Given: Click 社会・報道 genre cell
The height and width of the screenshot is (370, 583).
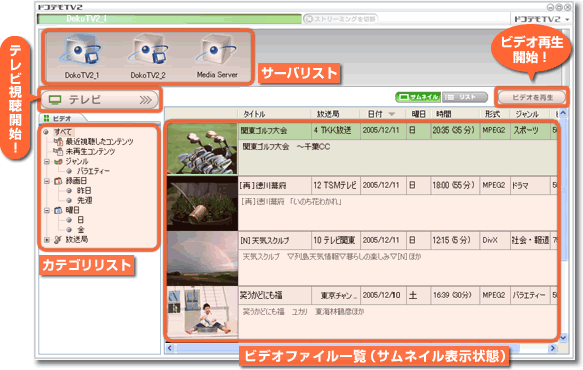Looking at the screenshot, I should point(530,240).
